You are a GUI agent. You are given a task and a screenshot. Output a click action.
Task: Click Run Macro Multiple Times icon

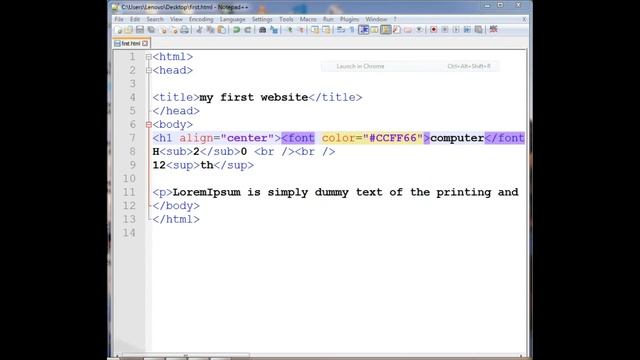coord(467,30)
